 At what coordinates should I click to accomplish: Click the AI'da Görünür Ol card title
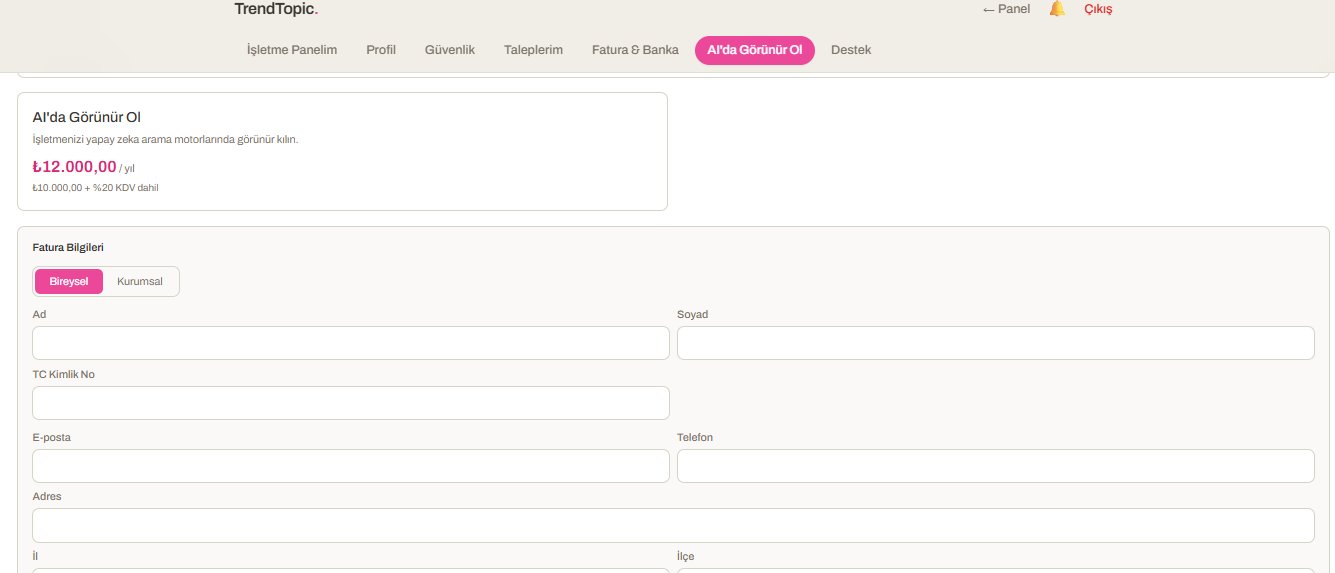pyautogui.click(x=86, y=117)
